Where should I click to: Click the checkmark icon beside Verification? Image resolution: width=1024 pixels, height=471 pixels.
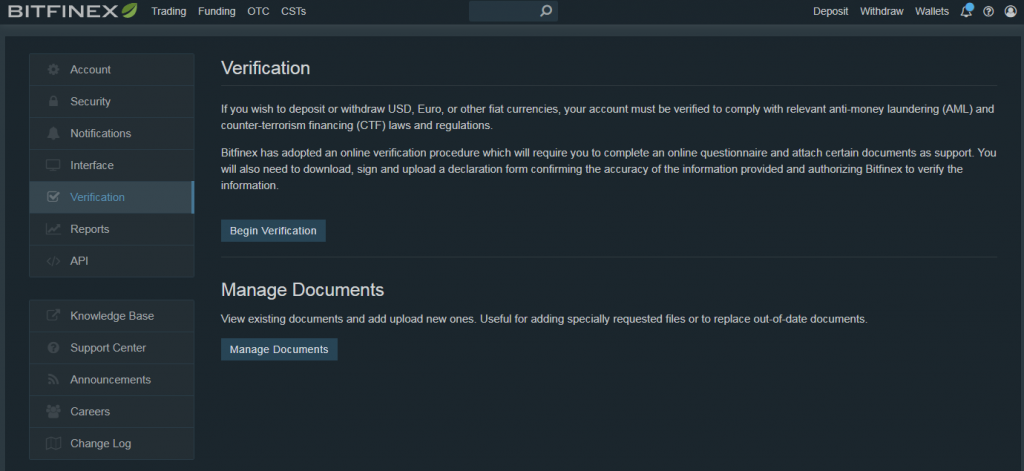pos(54,197)
